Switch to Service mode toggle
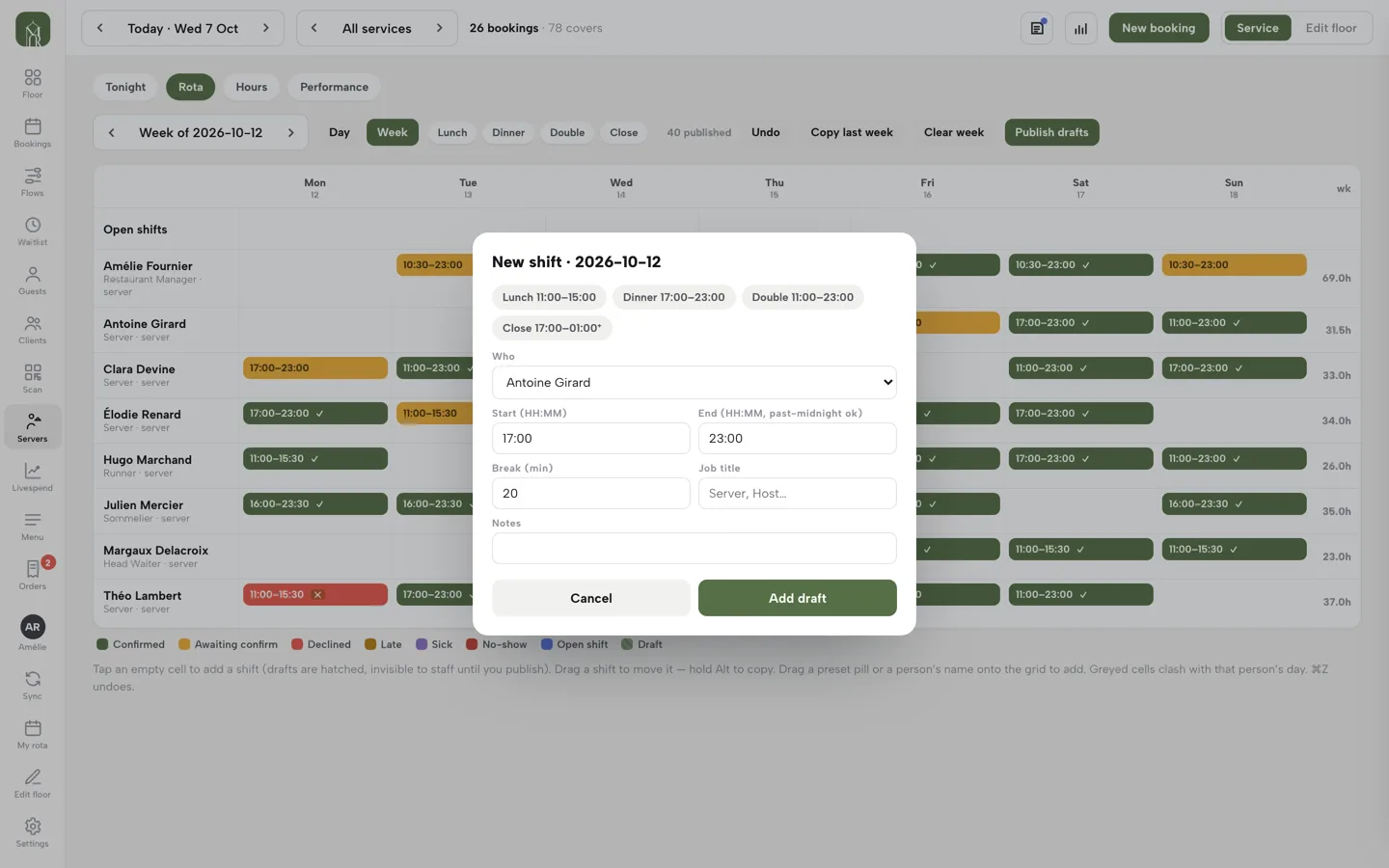The image size is (1389, 868). [x=1257, y=28]
